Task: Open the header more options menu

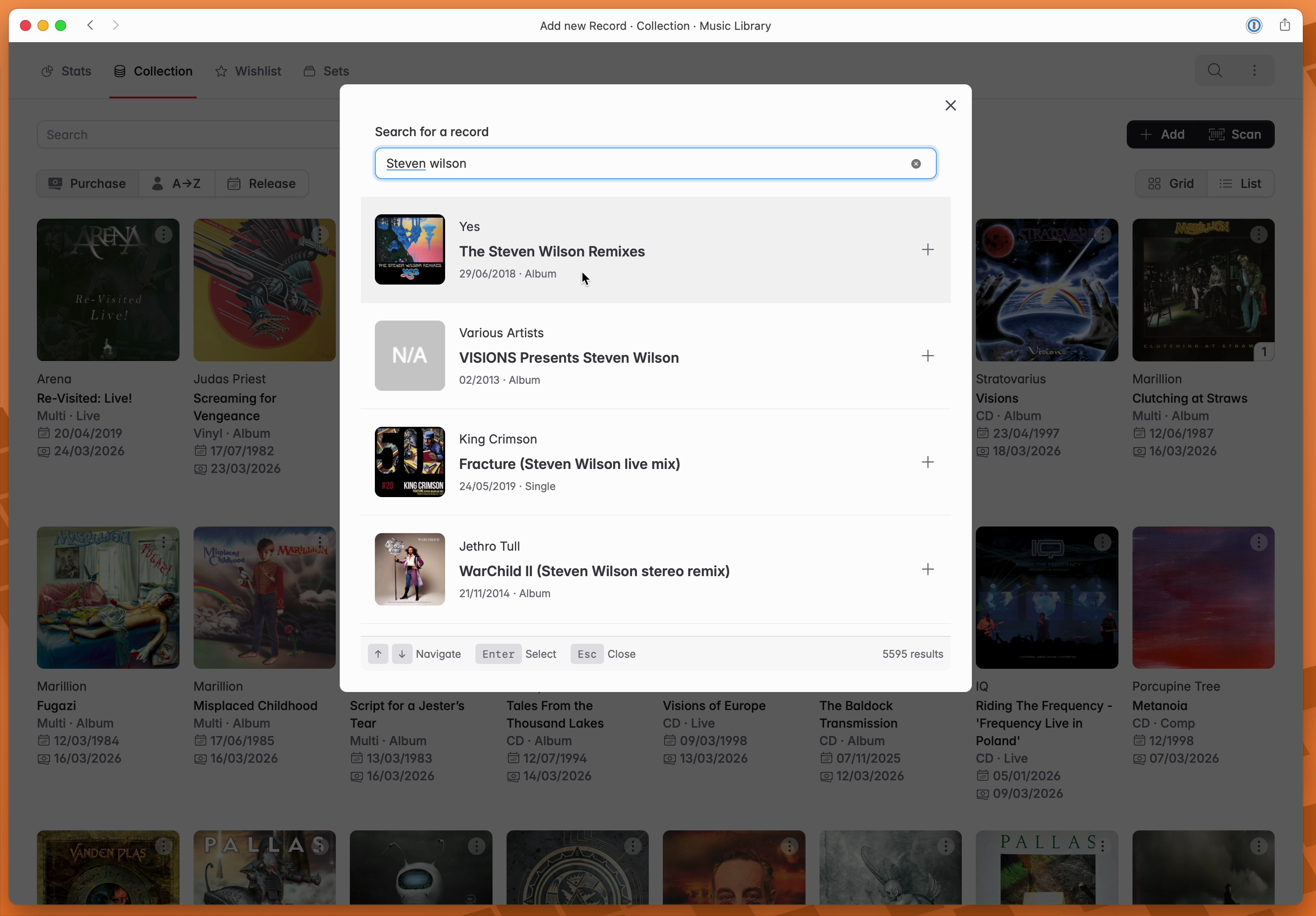Action: pos(1254,71)
